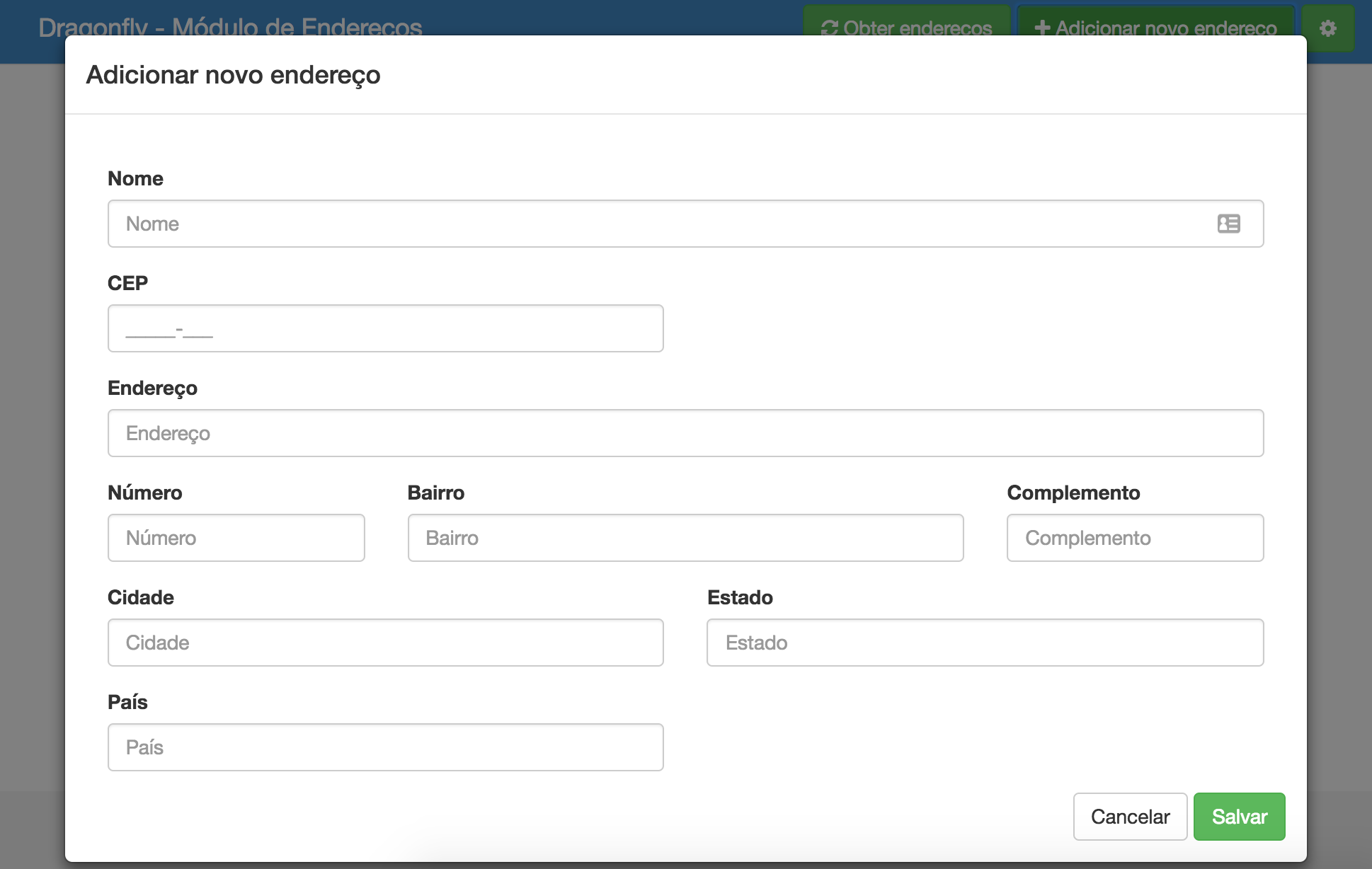Click the País field label
This screenshot has width=1372, height=869.
(127, 702)
